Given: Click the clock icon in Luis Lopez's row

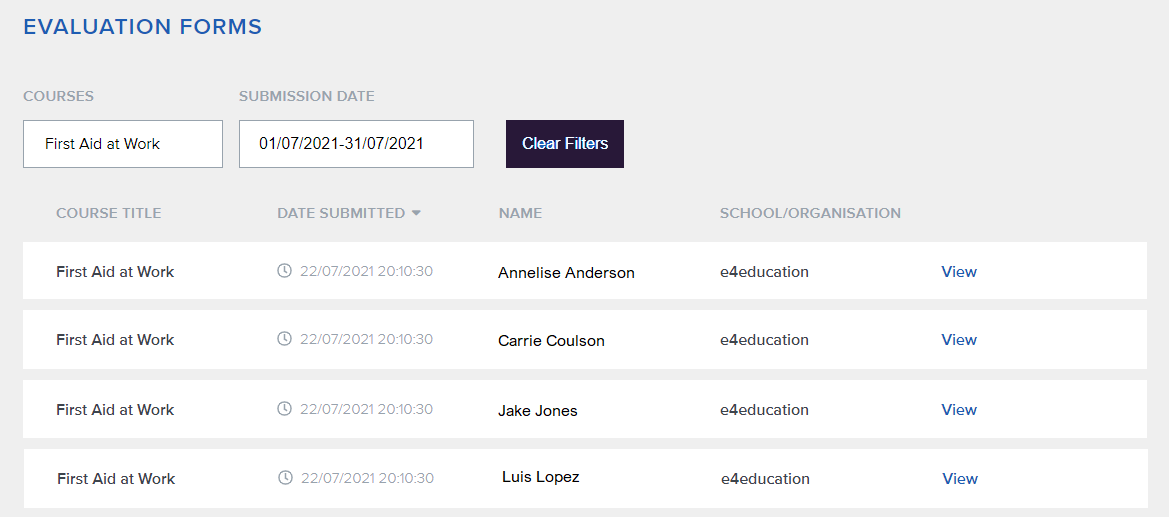Looking at the screenshot, I should coord(285,478).
